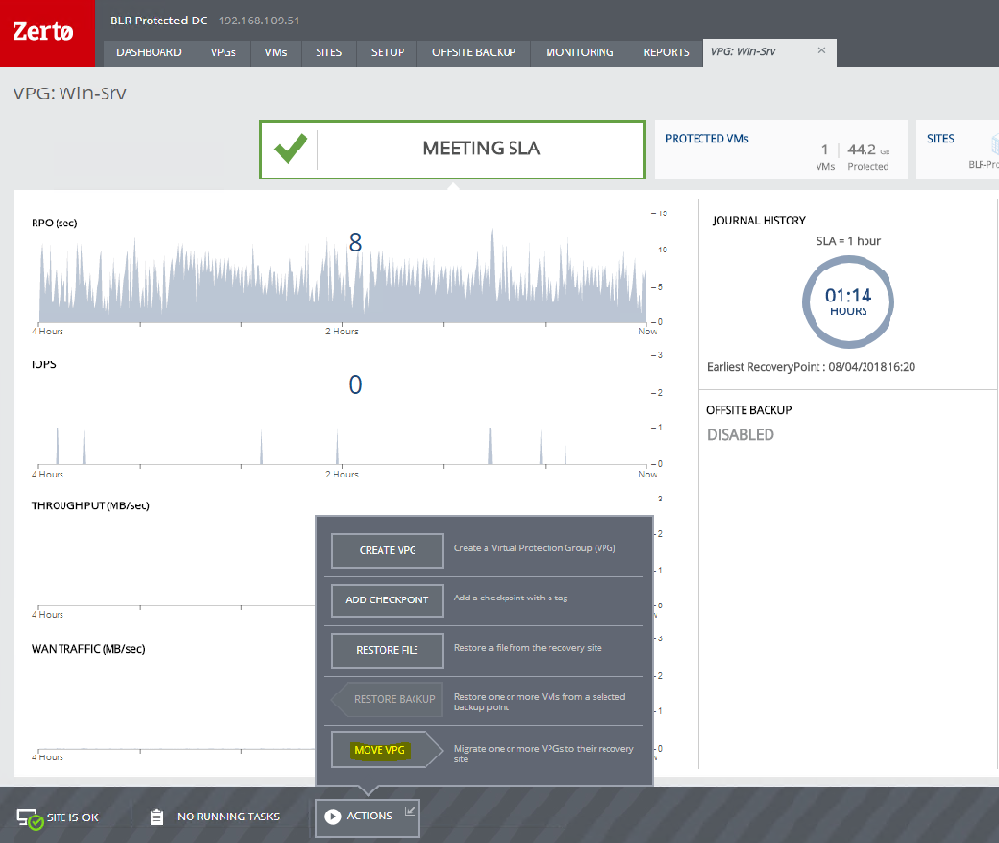
Task: Select the Reports tab
Action: coord(666,52)
